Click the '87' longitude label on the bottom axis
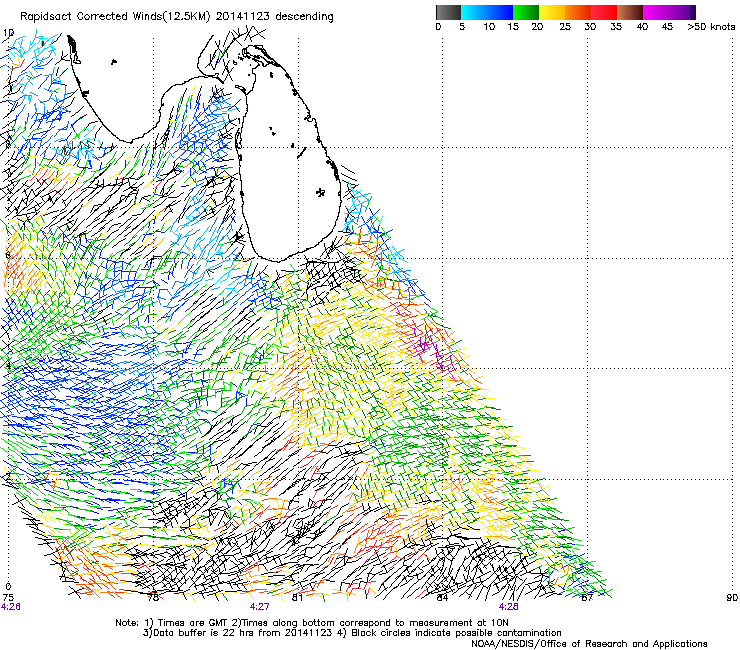 [587, 597]
